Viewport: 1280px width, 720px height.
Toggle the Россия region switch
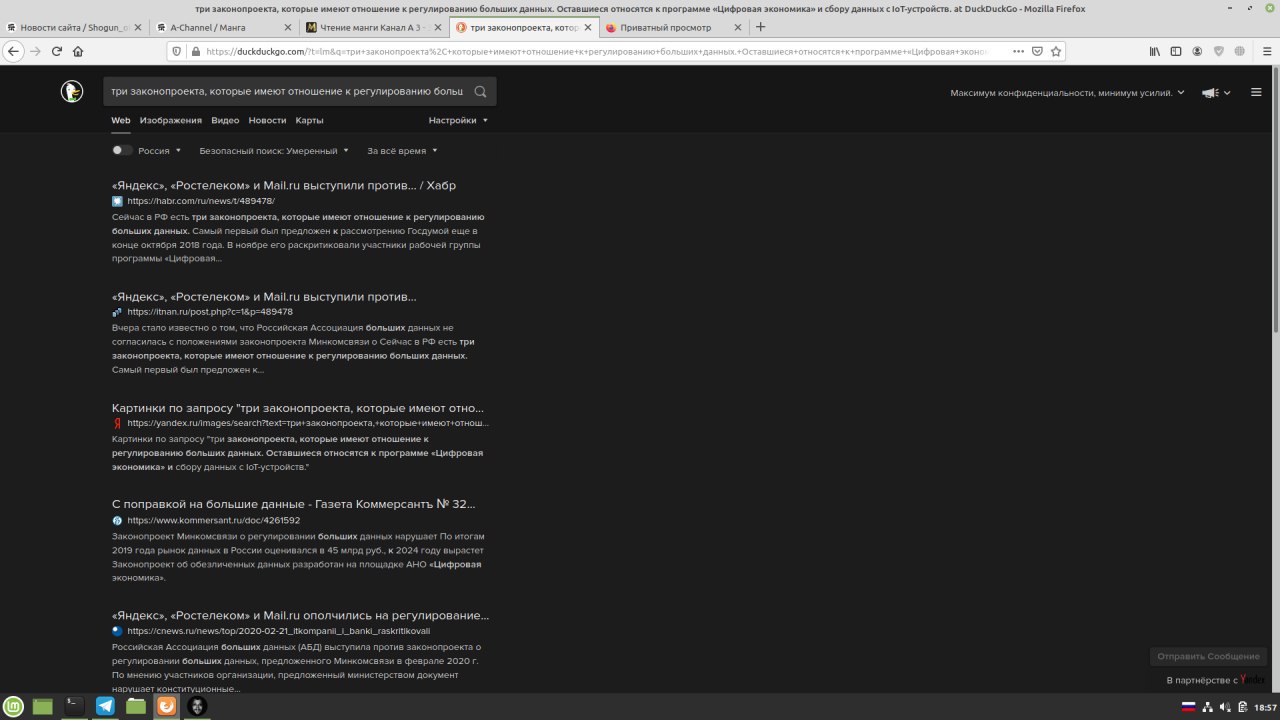tap(122, 150)
